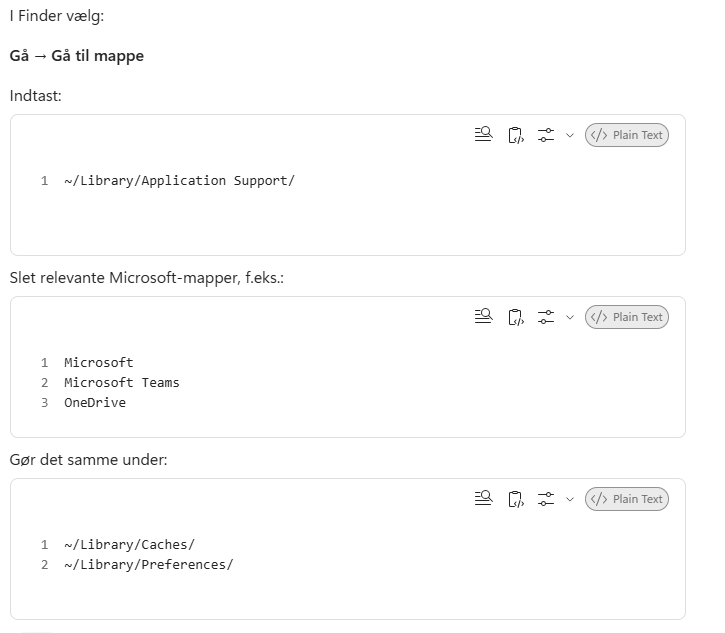Click the search-lines icon in the Caches block

coord(484,498)
